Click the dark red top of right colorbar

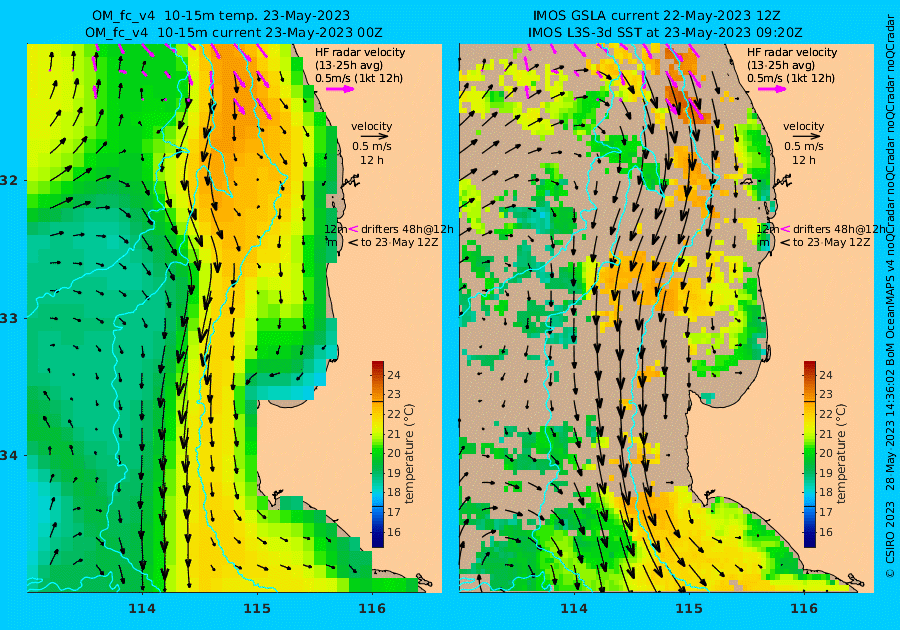(x=809, y=365)
